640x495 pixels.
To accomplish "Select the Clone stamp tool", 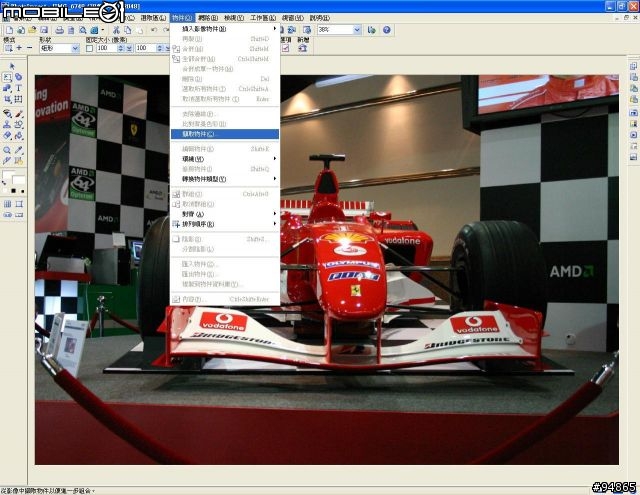I will pyautogui.click(x=7, y=124).
